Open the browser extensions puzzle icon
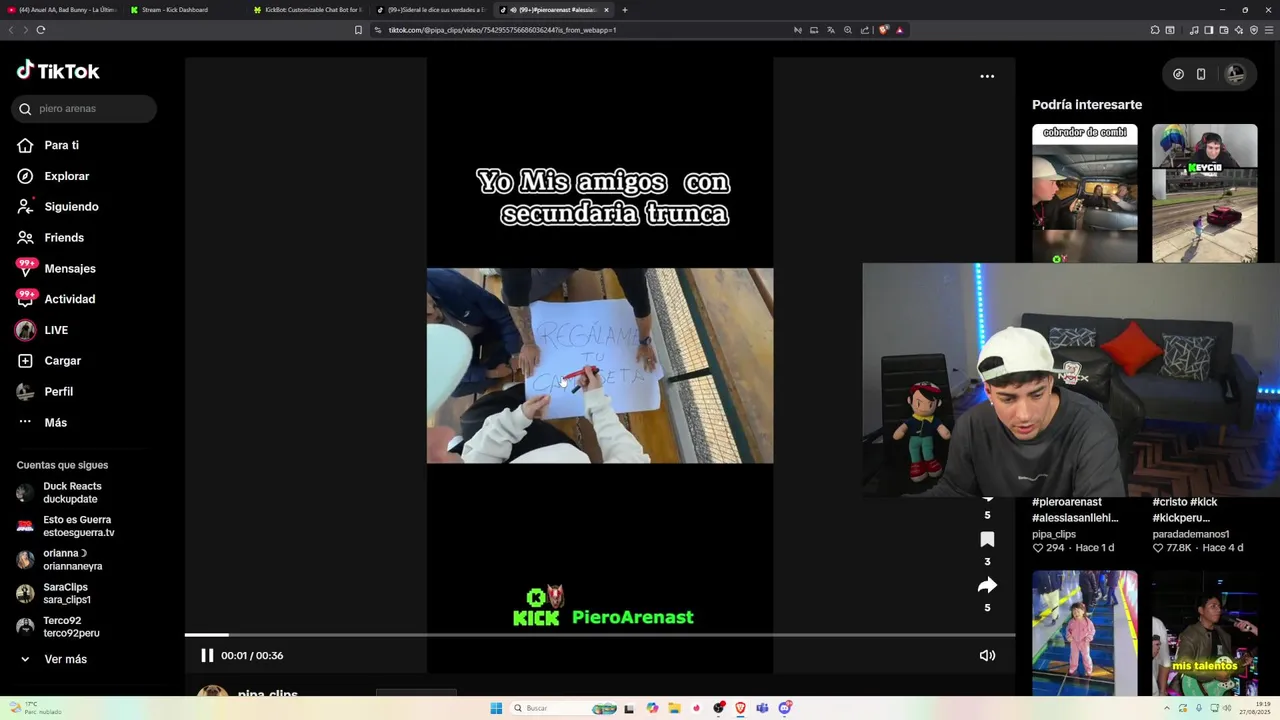 coord(1155,30)
